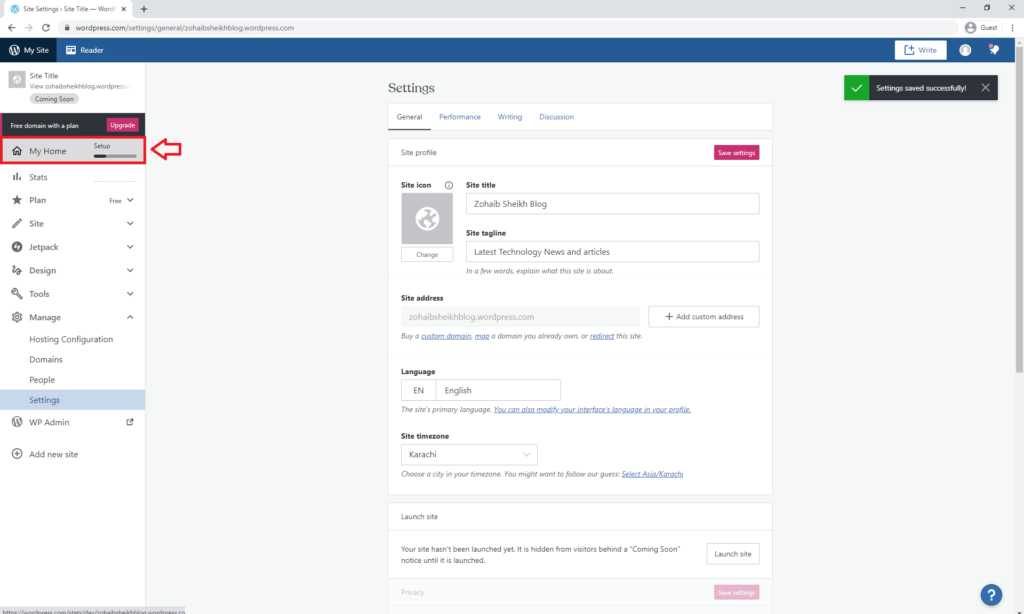Click Add custom address button

pos(703,317)
